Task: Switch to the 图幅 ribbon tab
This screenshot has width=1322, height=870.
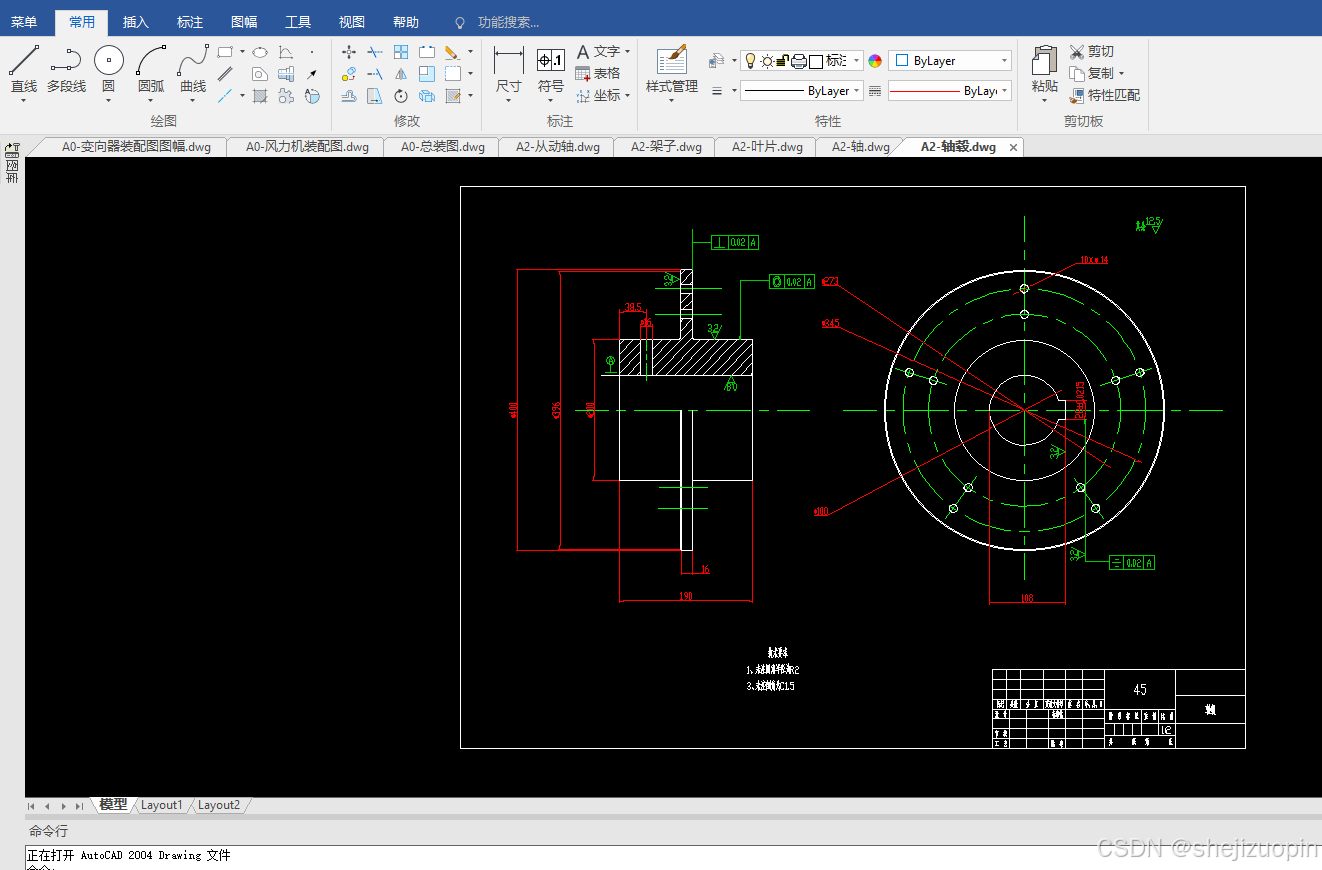Action: tap(243, 22)
